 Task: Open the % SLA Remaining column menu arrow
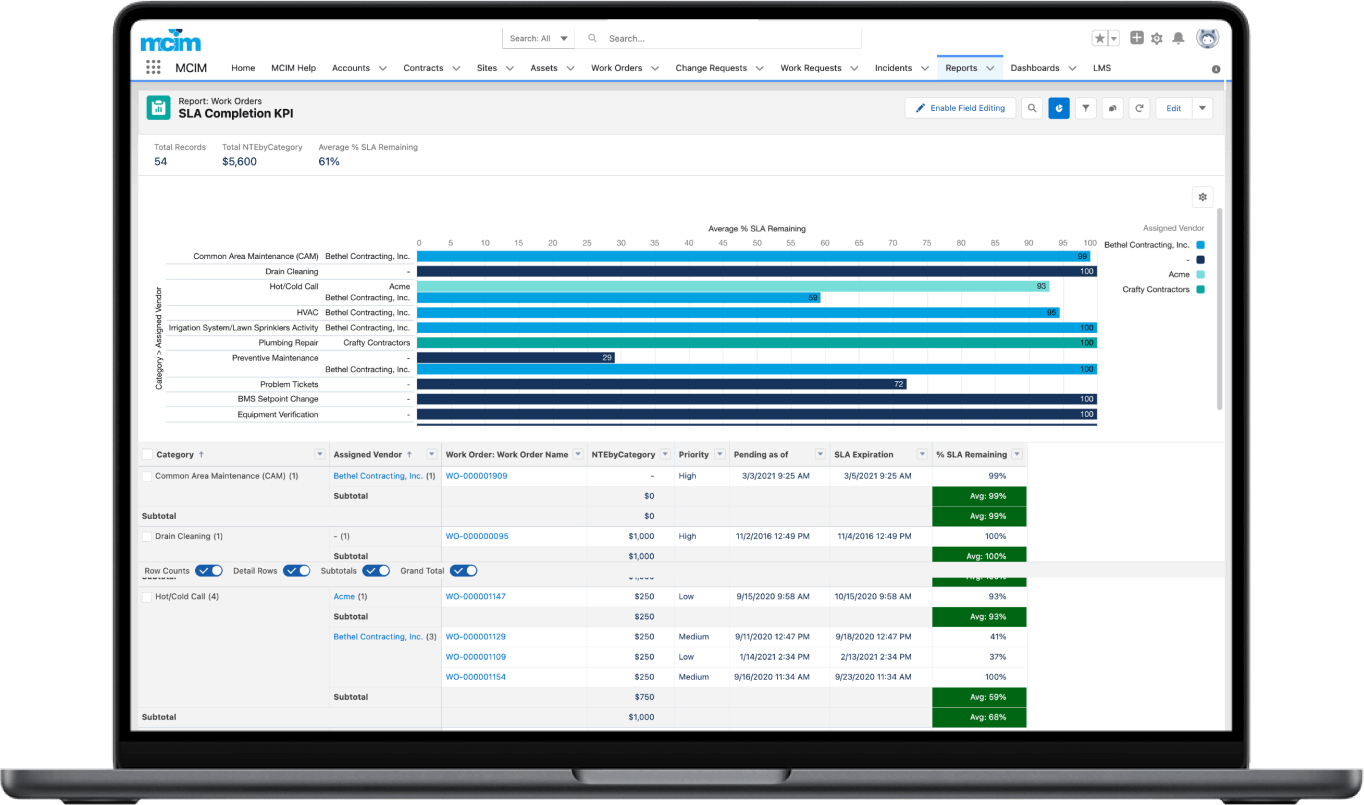coord(1017,454)
